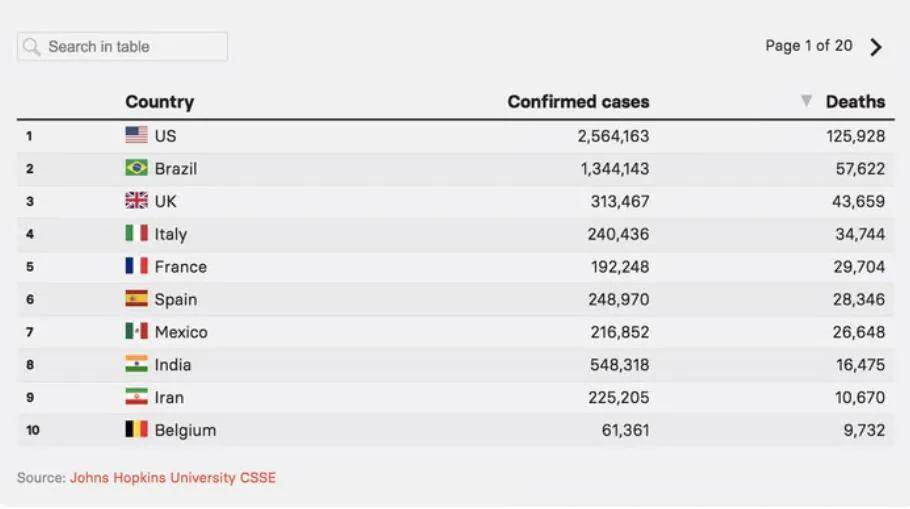The image size is (910, 509).
Task: Click the Spain flag icon
Action: click(136, 299)
